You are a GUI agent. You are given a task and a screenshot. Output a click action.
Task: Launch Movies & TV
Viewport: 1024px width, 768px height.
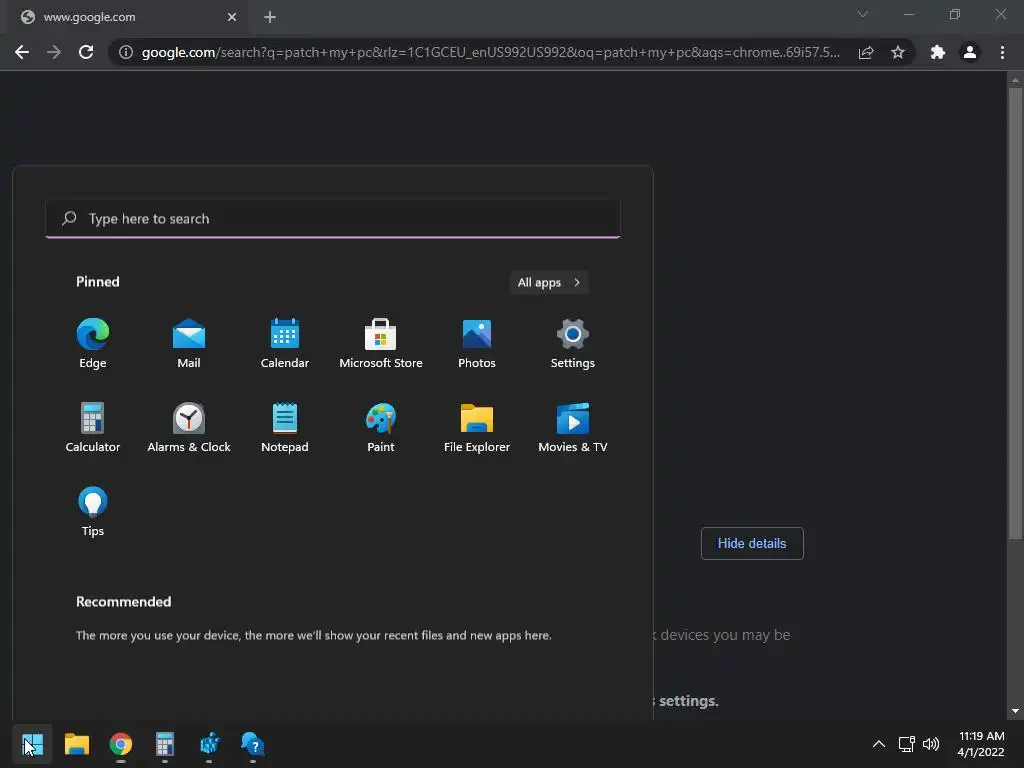click(x=573, y=428)
